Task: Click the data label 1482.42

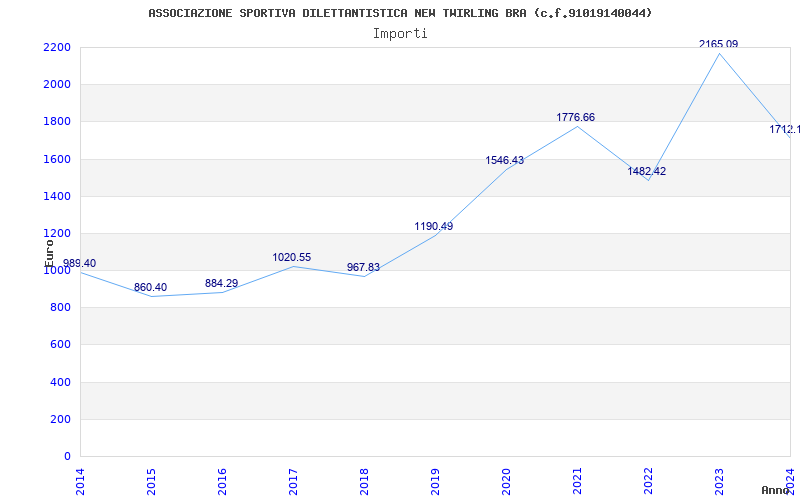Action: [x=646, y=171]
